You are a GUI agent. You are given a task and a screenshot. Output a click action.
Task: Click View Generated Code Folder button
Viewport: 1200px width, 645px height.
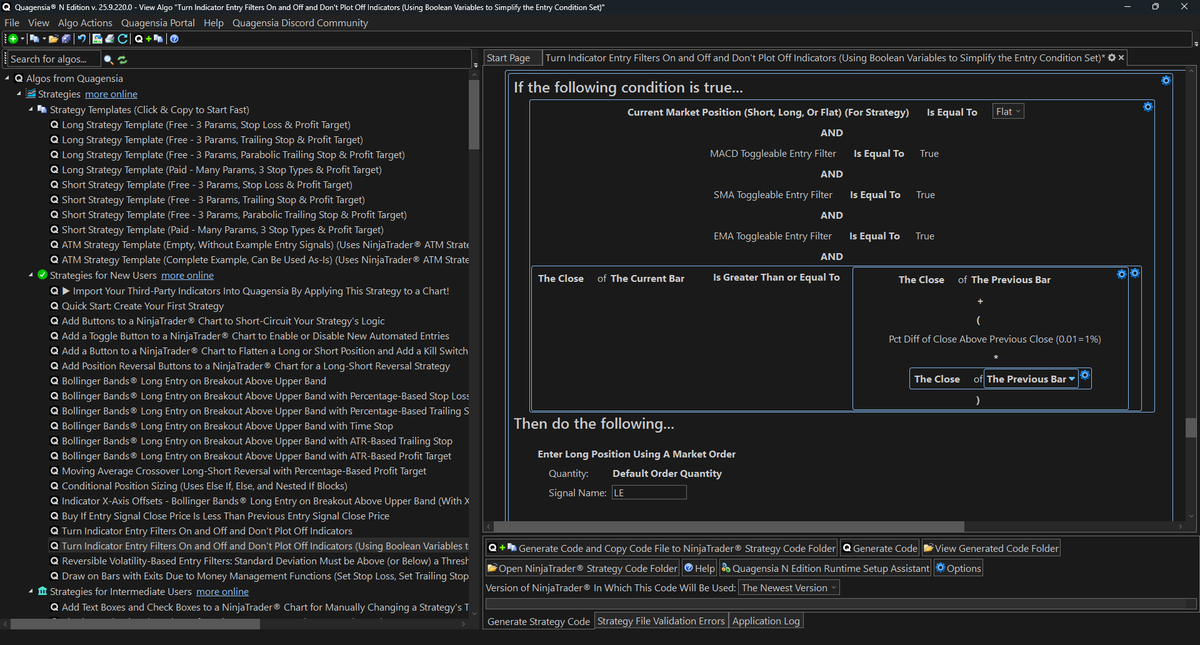point(991,548)
